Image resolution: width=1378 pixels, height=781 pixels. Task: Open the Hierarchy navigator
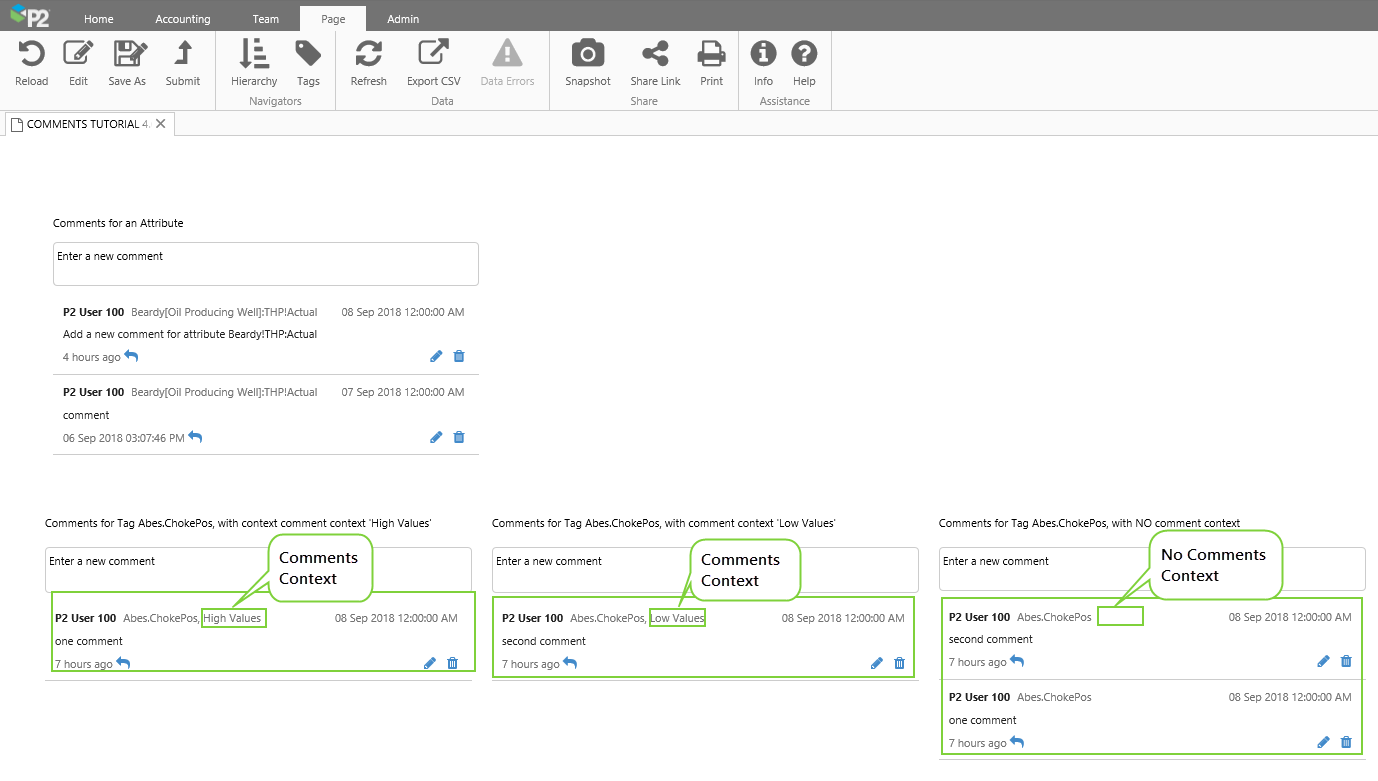(254, 55)
